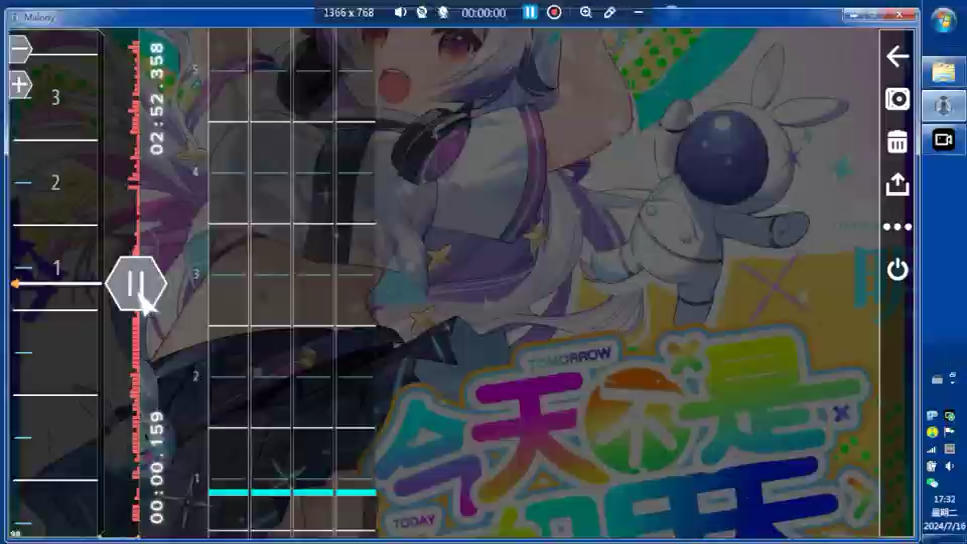Click the hexagon pause/play button on the timeline
Image resolution: width=967 pixels, height=544 pixels.
(x=136, y=284)
